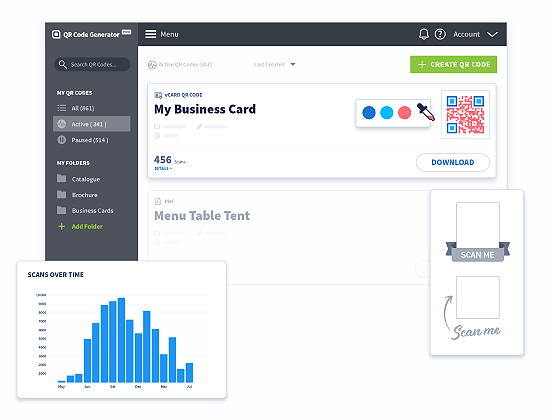Click the Create QR Code button

pos(453,64)
